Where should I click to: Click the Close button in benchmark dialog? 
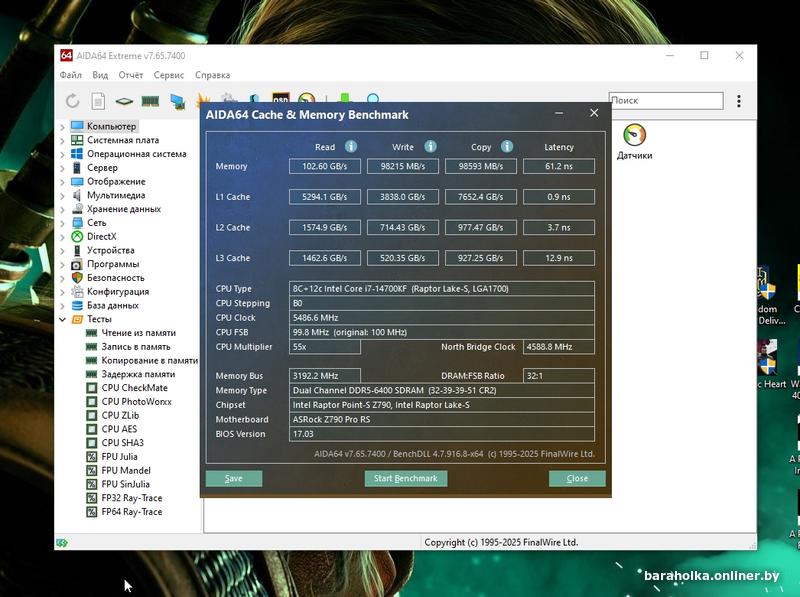577,478
